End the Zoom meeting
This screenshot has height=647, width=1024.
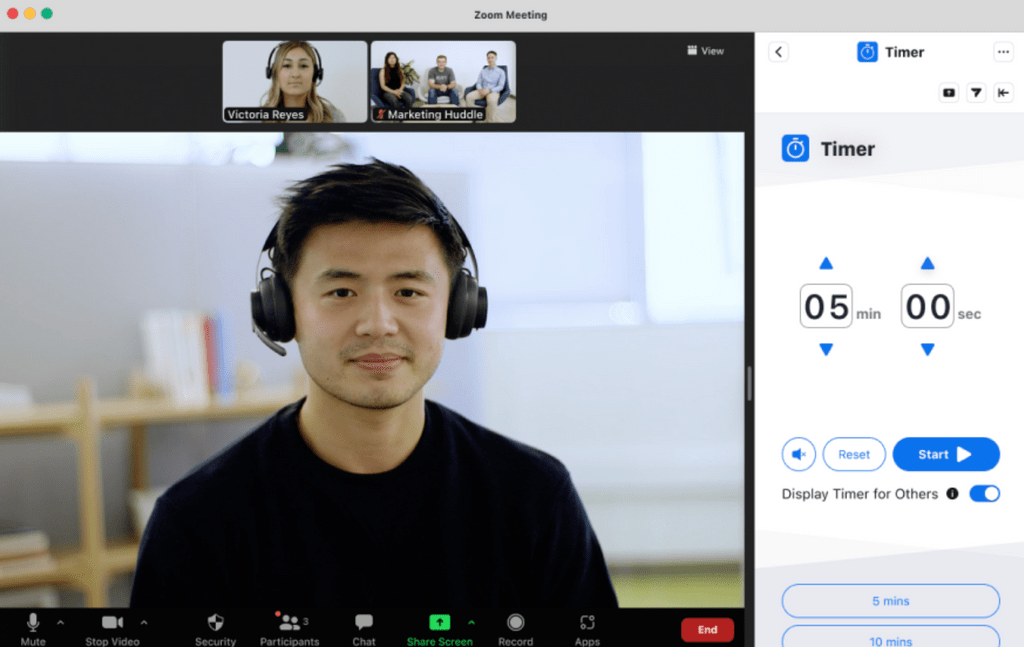[x=707, y=630]
